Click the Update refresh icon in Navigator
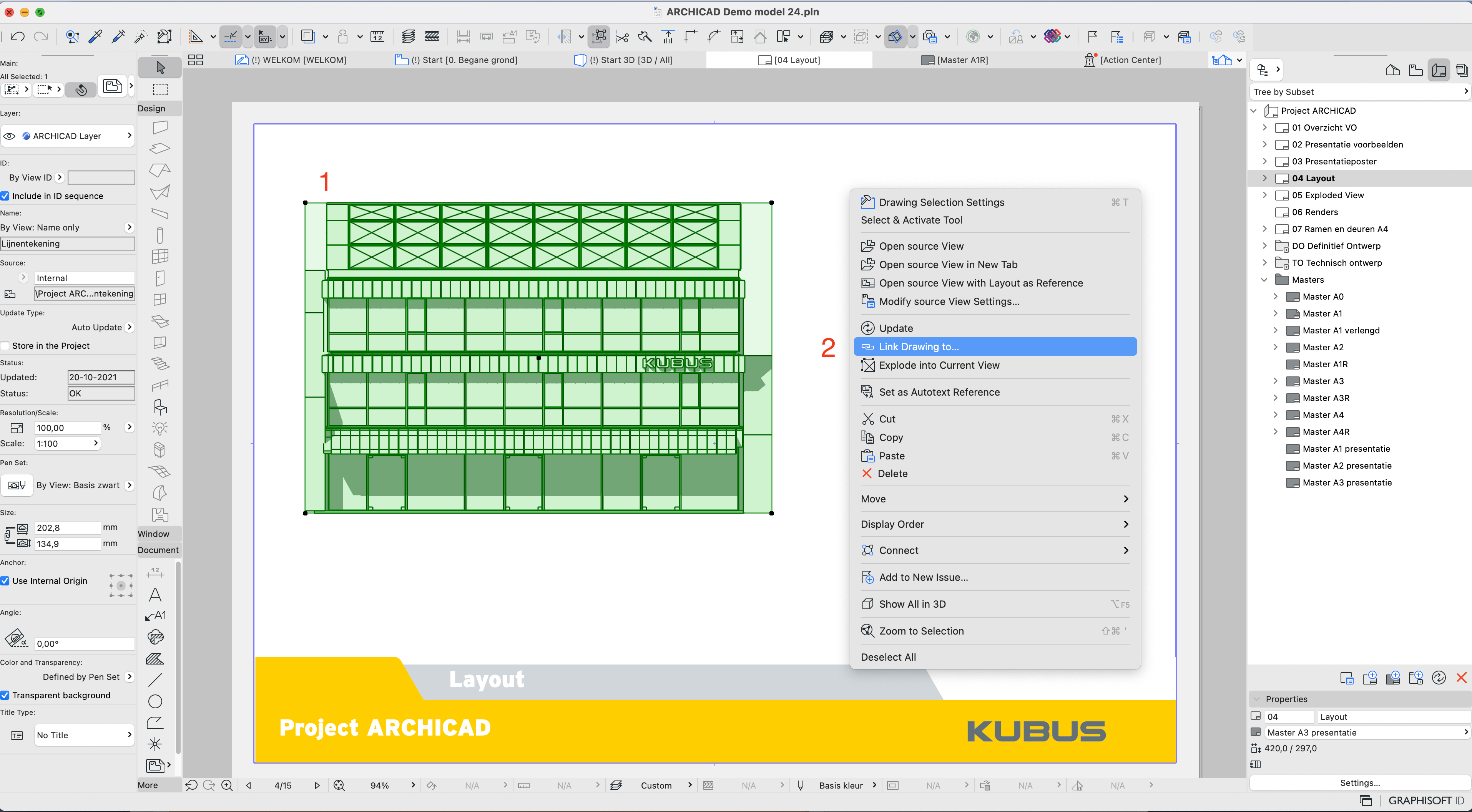 pyautogui.click(x=1438, y=678)
